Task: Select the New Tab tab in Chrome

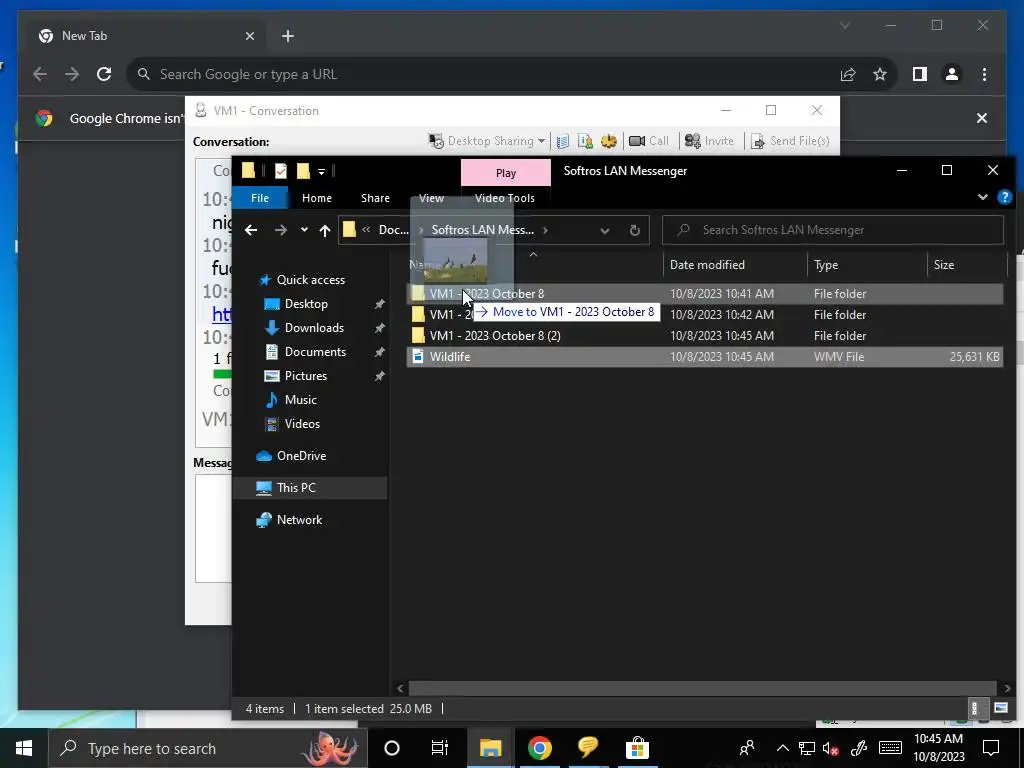Action: pos(147,36)
